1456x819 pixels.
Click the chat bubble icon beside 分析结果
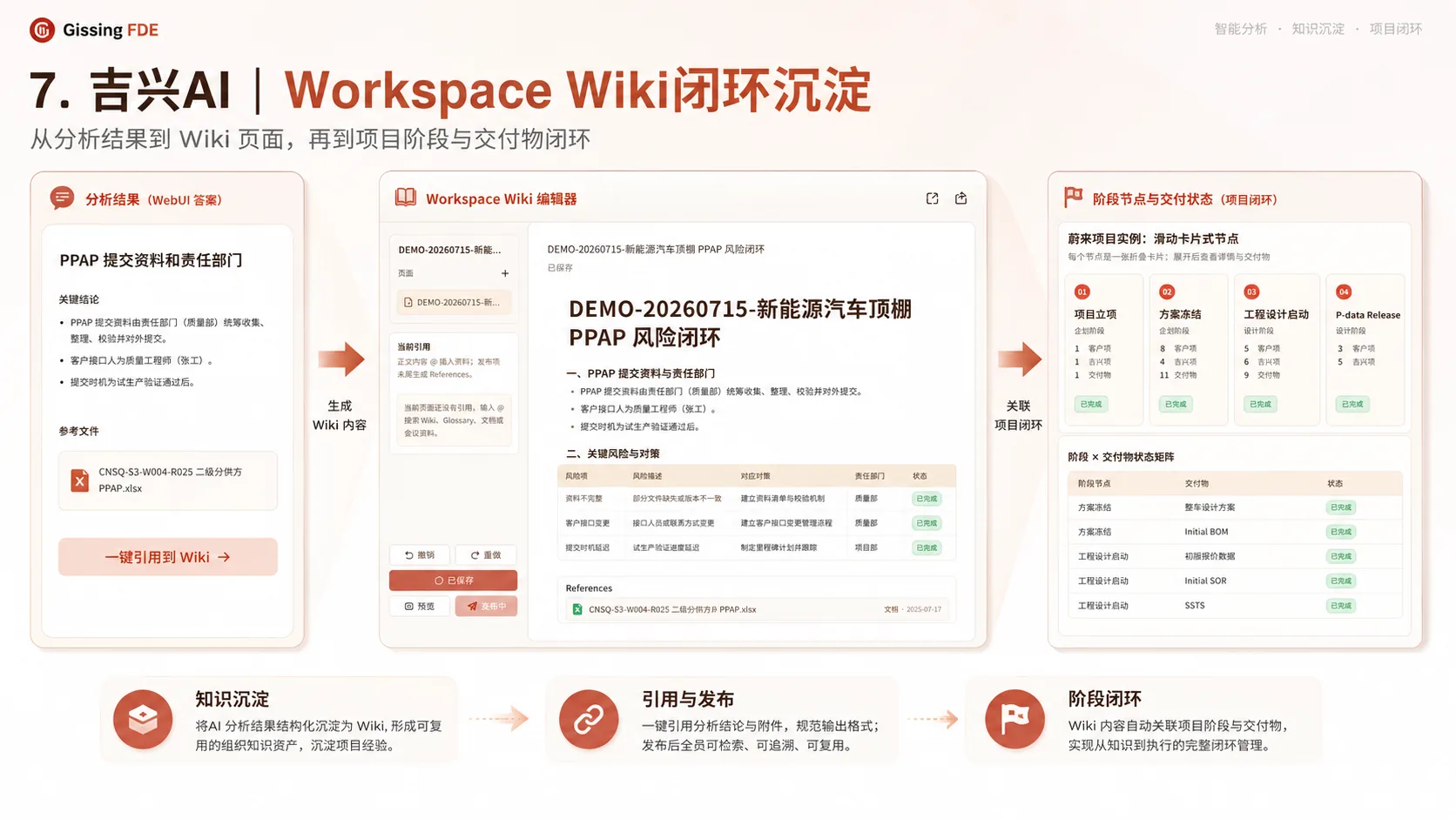62,198
